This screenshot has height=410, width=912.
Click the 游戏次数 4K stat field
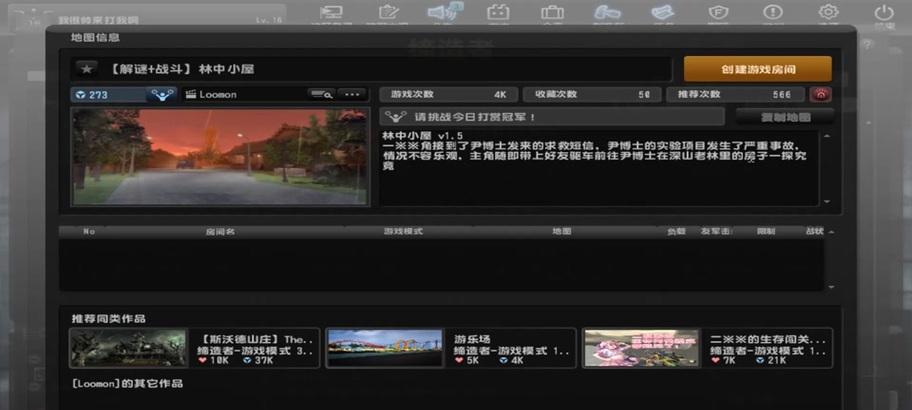tap(448, 95)
